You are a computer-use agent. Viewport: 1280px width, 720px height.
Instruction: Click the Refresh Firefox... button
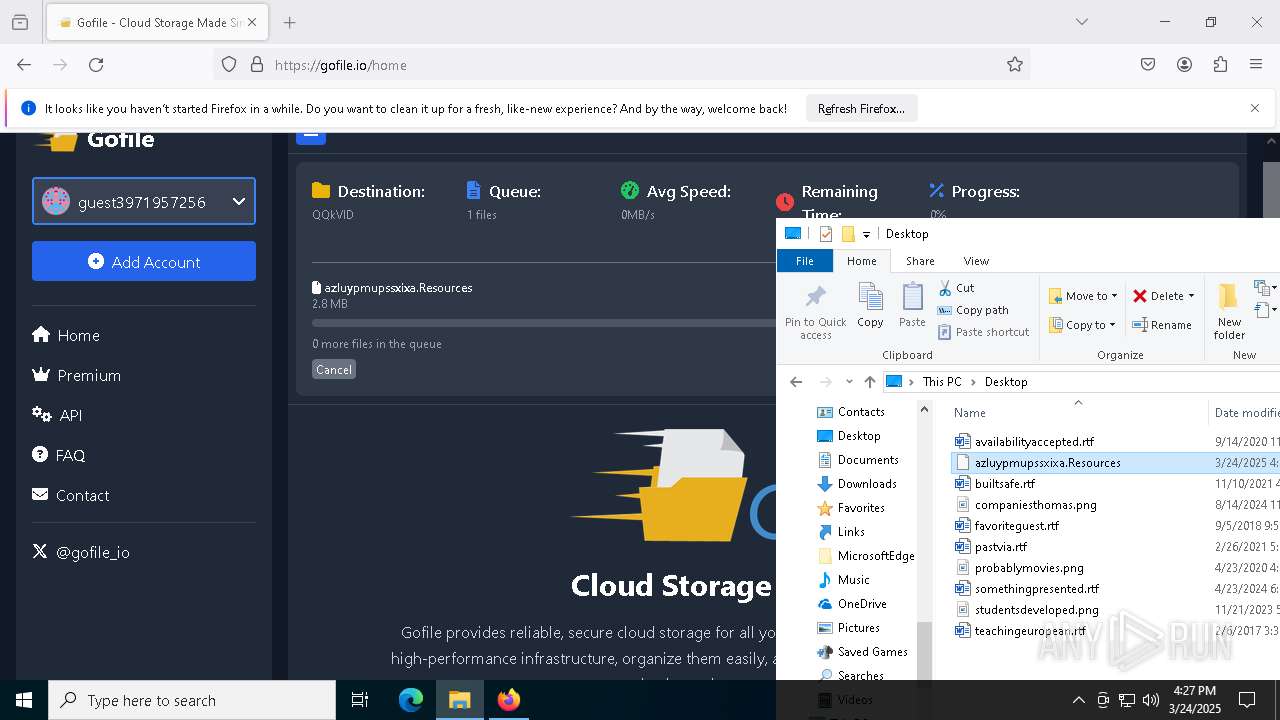click(861, 108)
